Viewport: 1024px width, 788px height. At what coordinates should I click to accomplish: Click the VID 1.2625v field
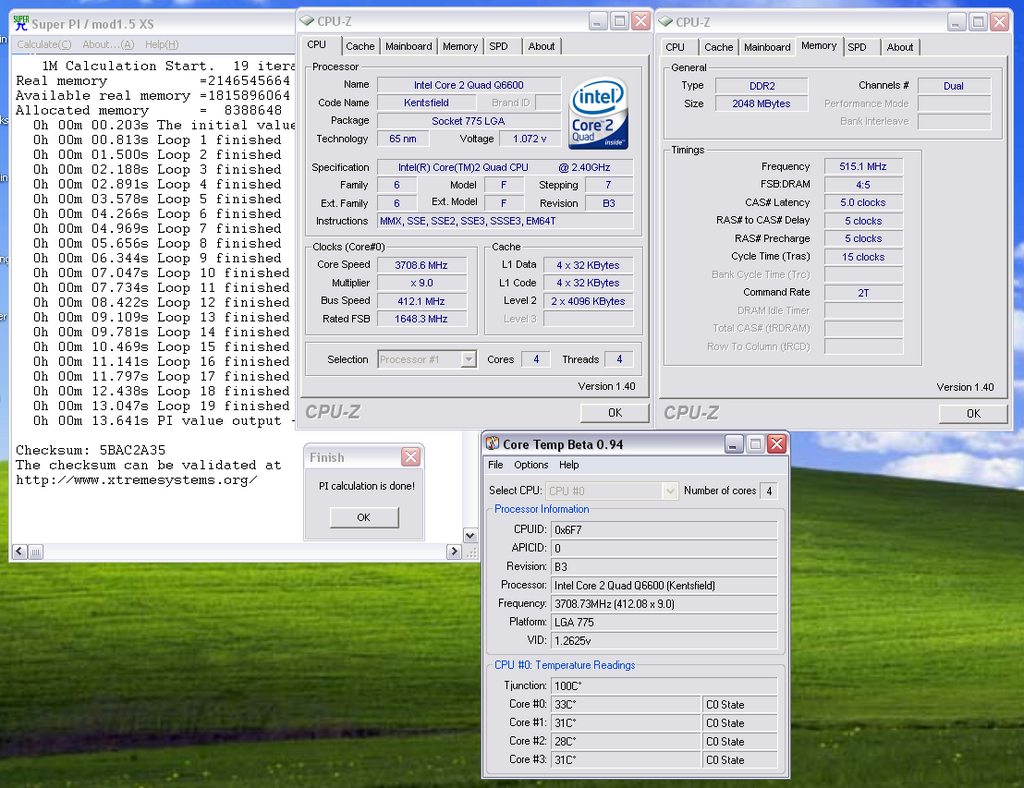(x=664, y=640)
